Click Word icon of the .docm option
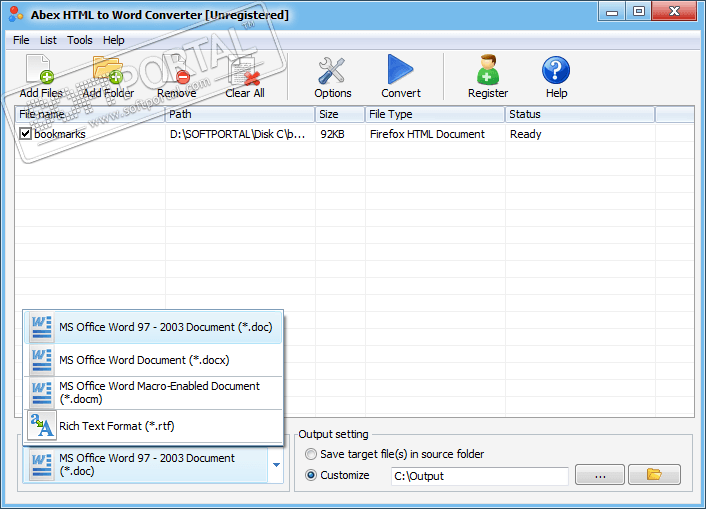 pos(41,393)
